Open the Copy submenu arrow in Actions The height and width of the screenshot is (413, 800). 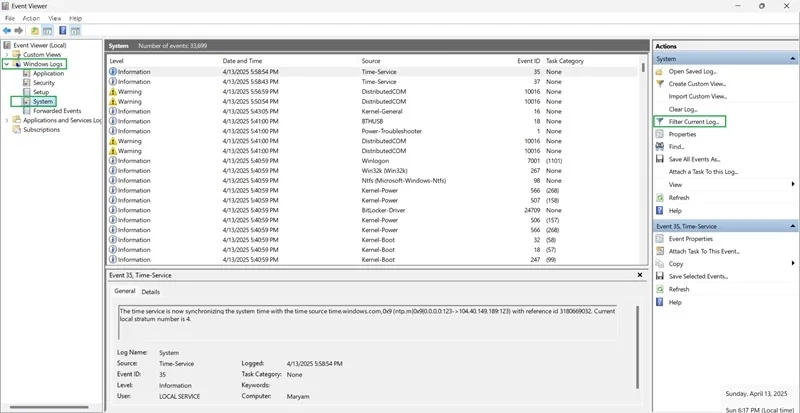pos(793,263)
